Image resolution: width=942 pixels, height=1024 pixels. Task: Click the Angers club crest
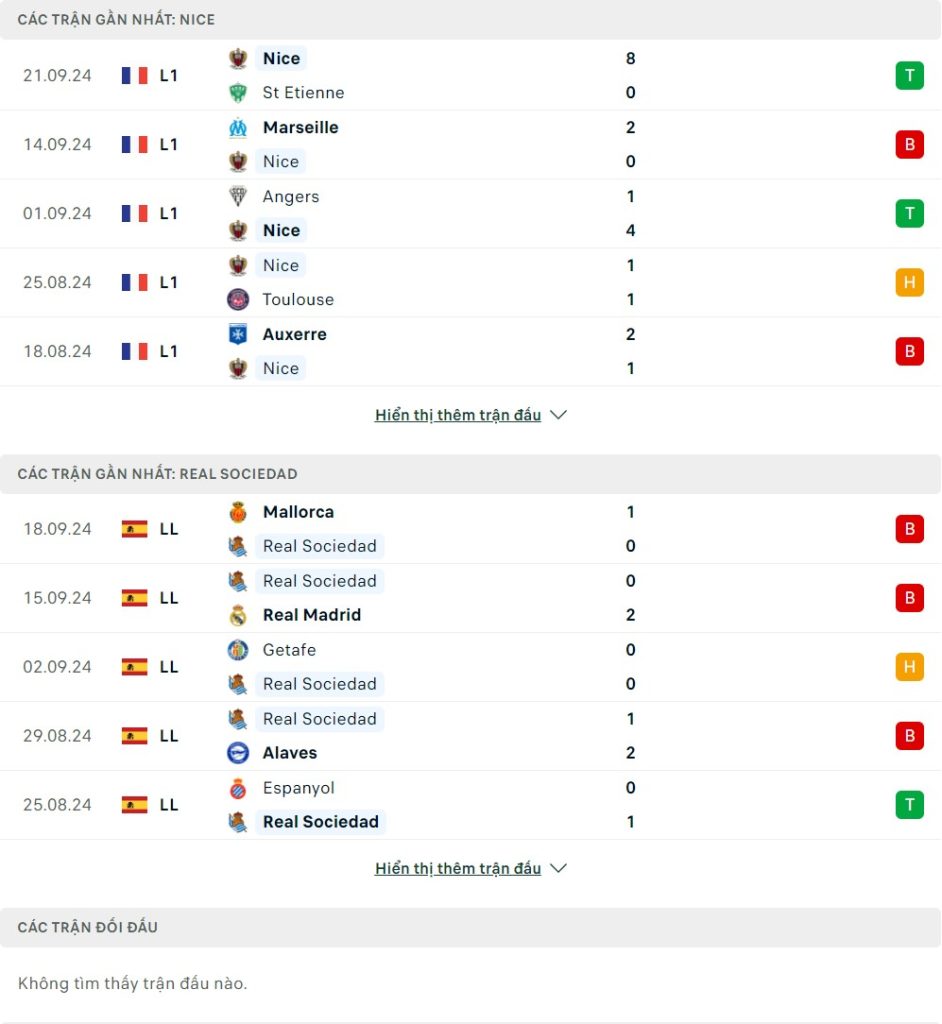(238, 196)
